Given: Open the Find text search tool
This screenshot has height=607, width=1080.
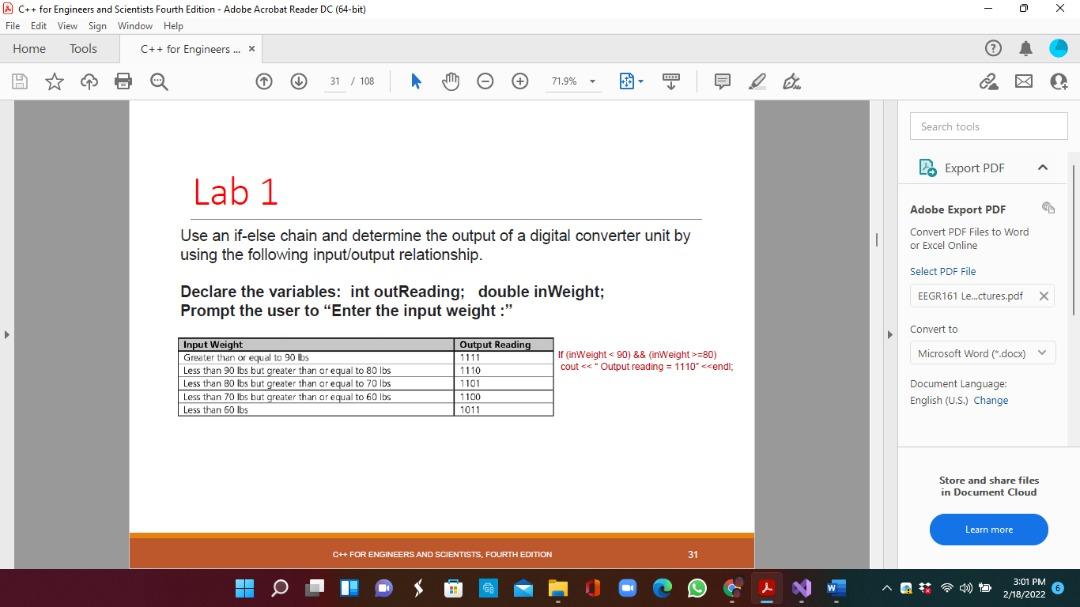Looking at the screenshot, I should 160,81.
